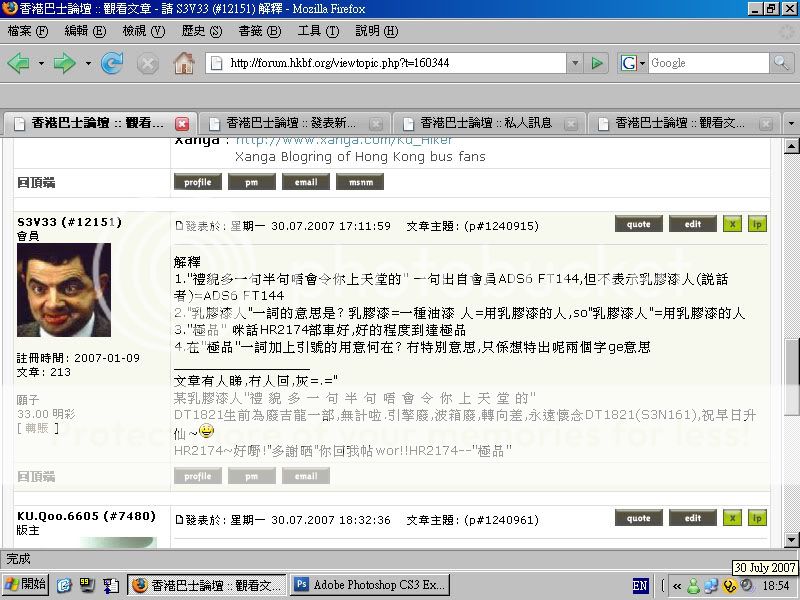Open the browser home page
This screenshot has width=800, height=600.
[184, 63]
